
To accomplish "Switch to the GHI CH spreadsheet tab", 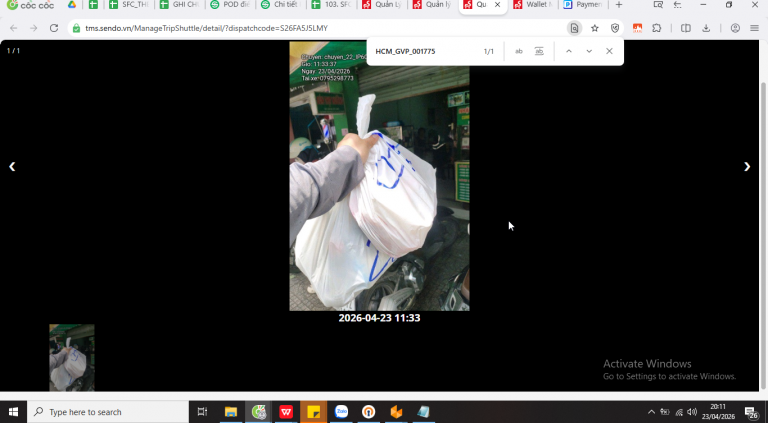I will click(x=179, y=5).
